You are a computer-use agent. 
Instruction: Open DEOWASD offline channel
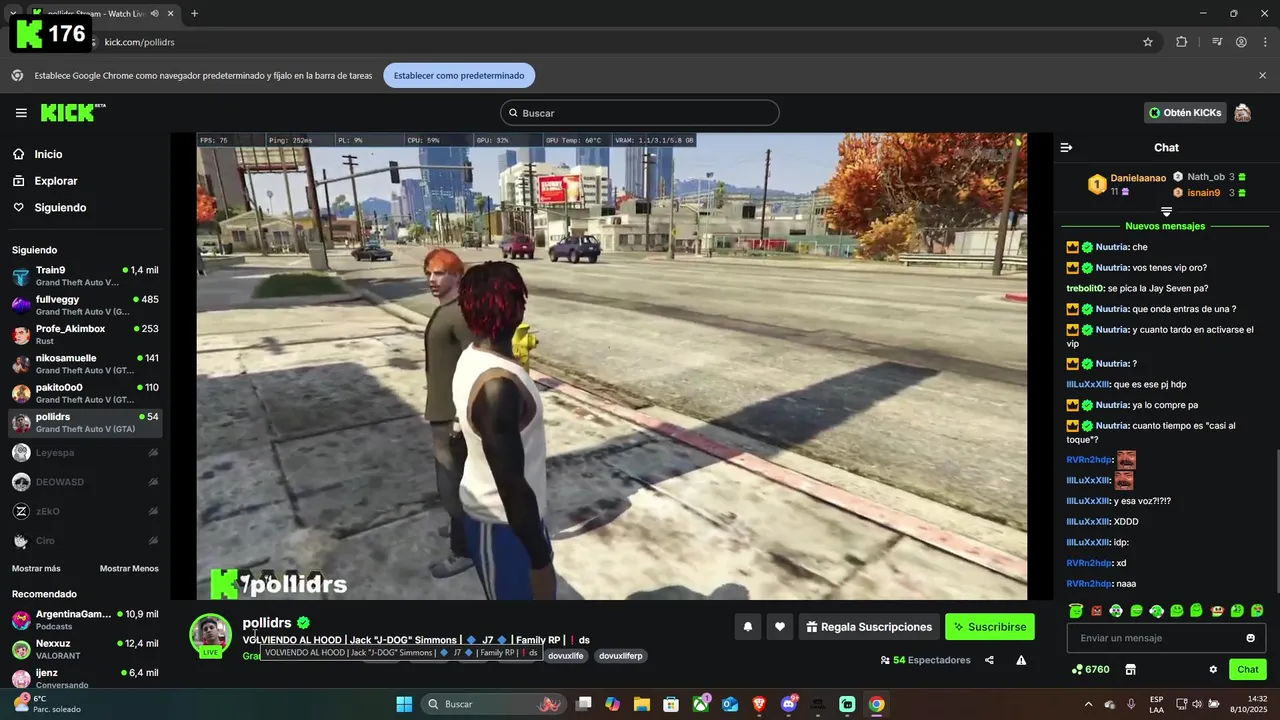85,482
